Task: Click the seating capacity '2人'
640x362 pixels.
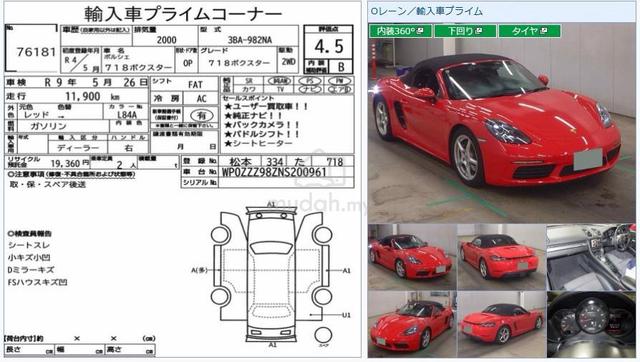Action: (126, 165)
